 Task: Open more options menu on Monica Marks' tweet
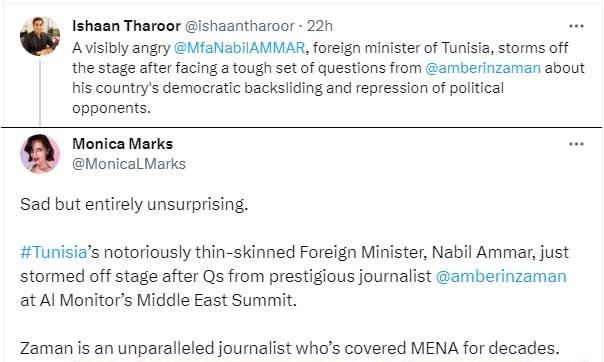[576, 144]
